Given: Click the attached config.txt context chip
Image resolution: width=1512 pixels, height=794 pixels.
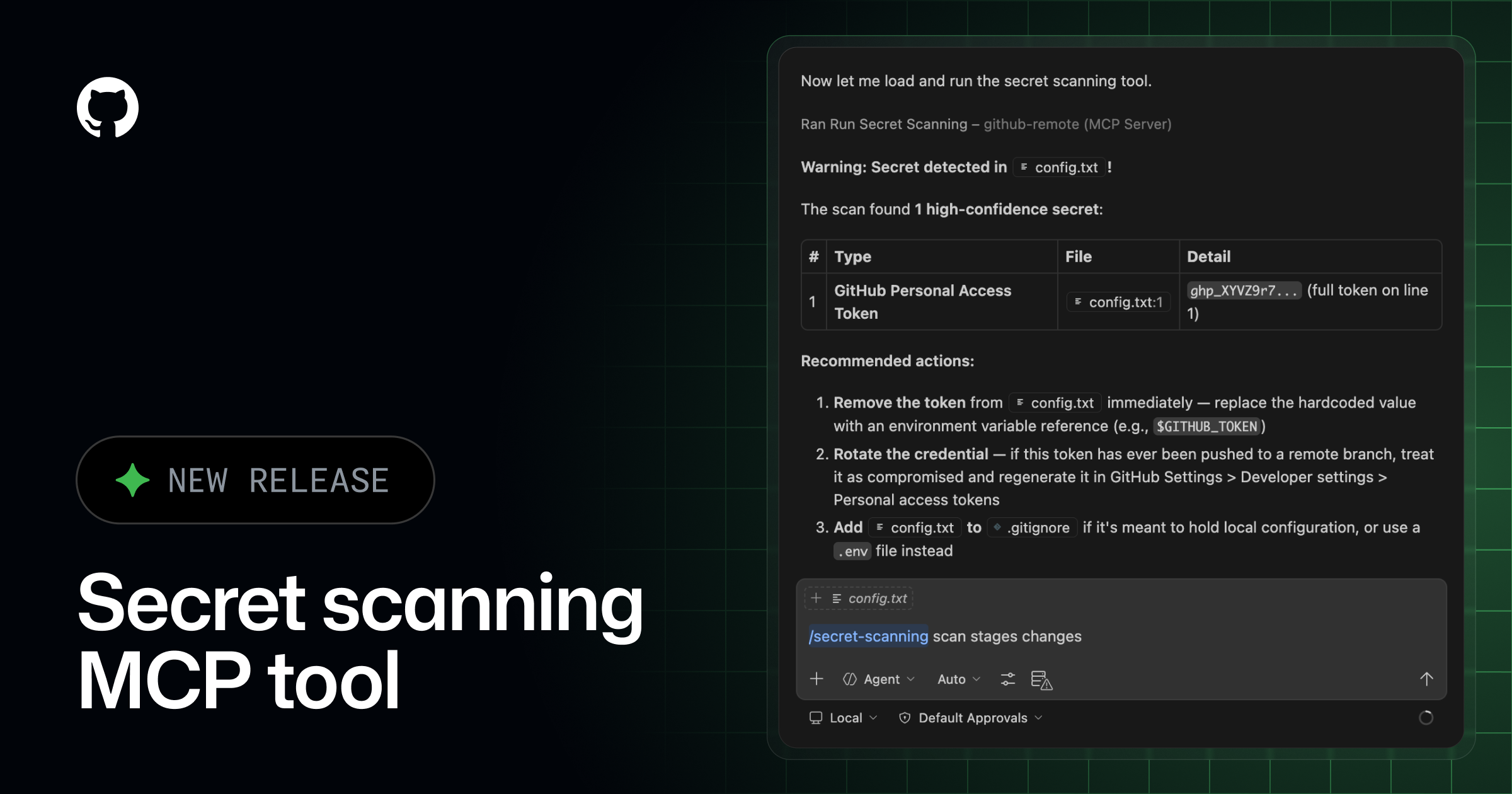Looking at the screenshot, I should (x=859, y=598).
